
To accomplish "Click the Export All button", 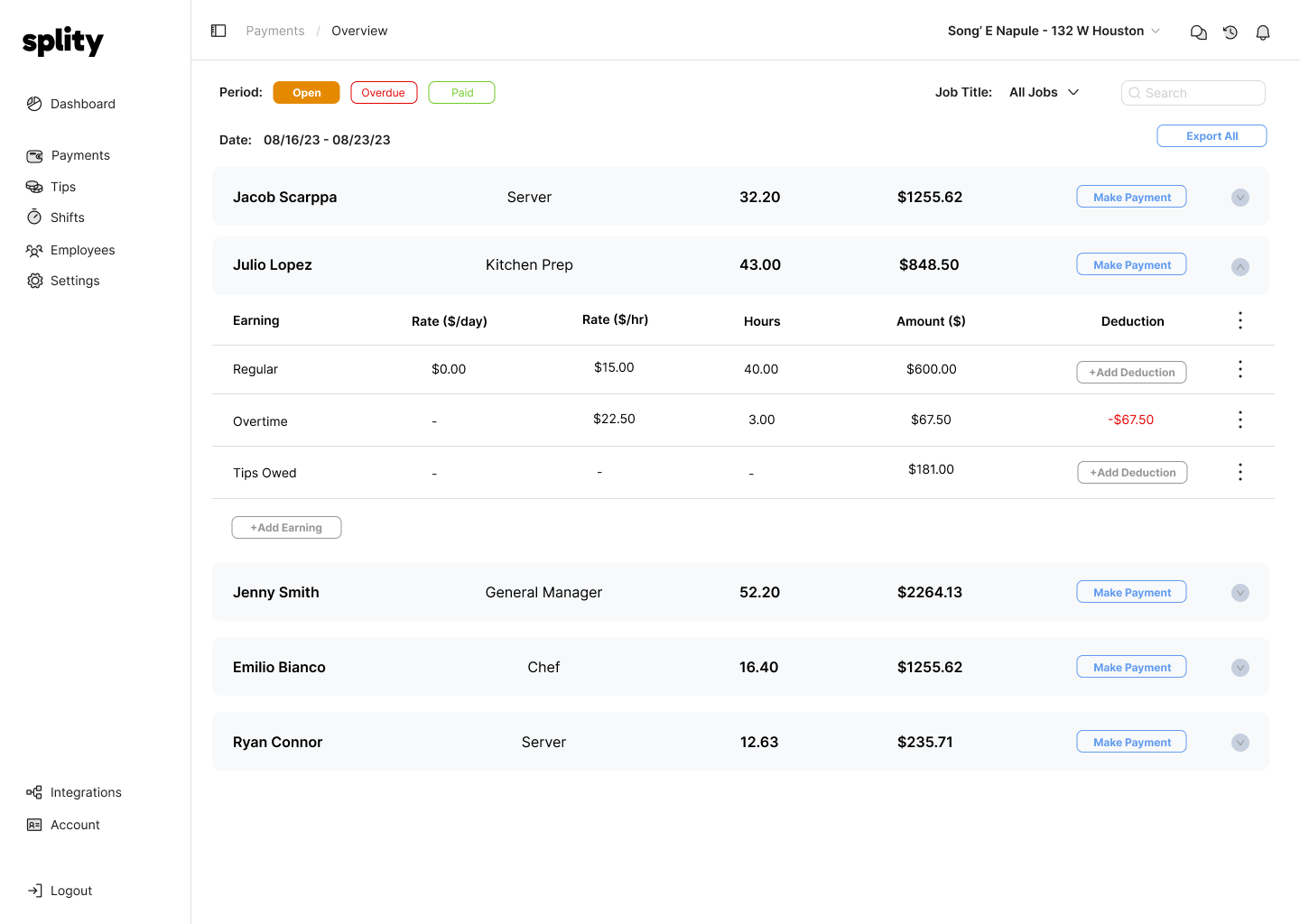I will point(1212,135).
